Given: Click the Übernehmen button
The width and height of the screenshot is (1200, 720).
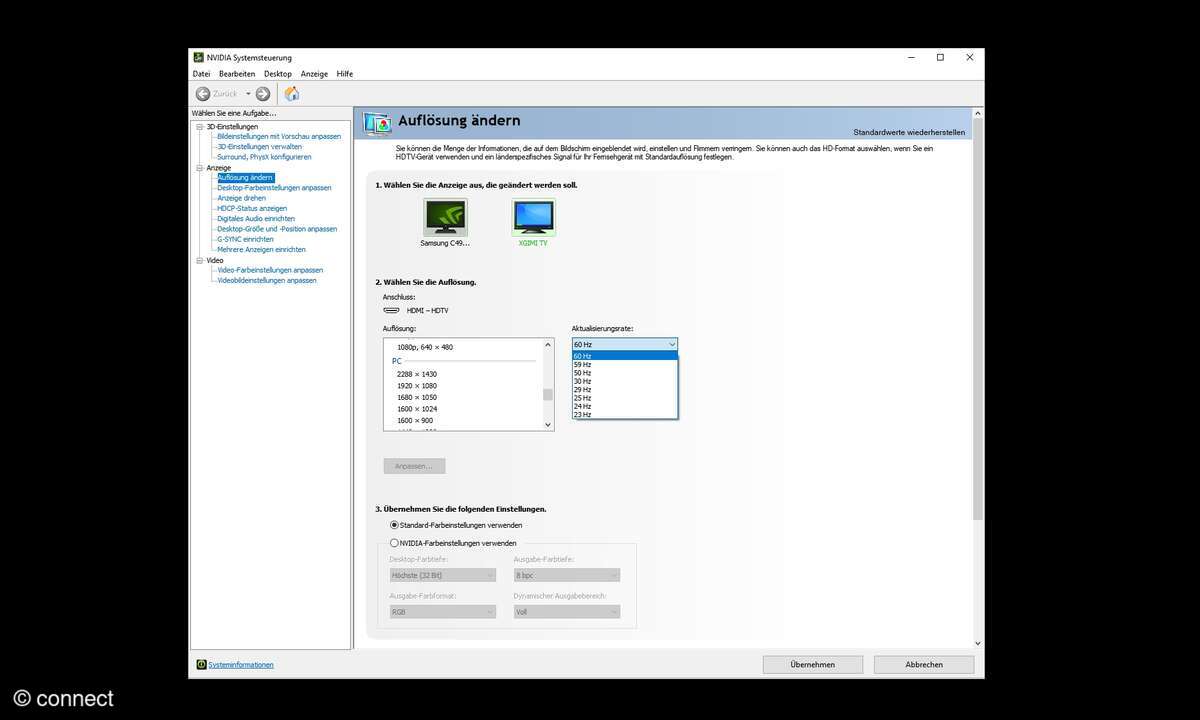Looking at the screenshot, I should point(812,665).
